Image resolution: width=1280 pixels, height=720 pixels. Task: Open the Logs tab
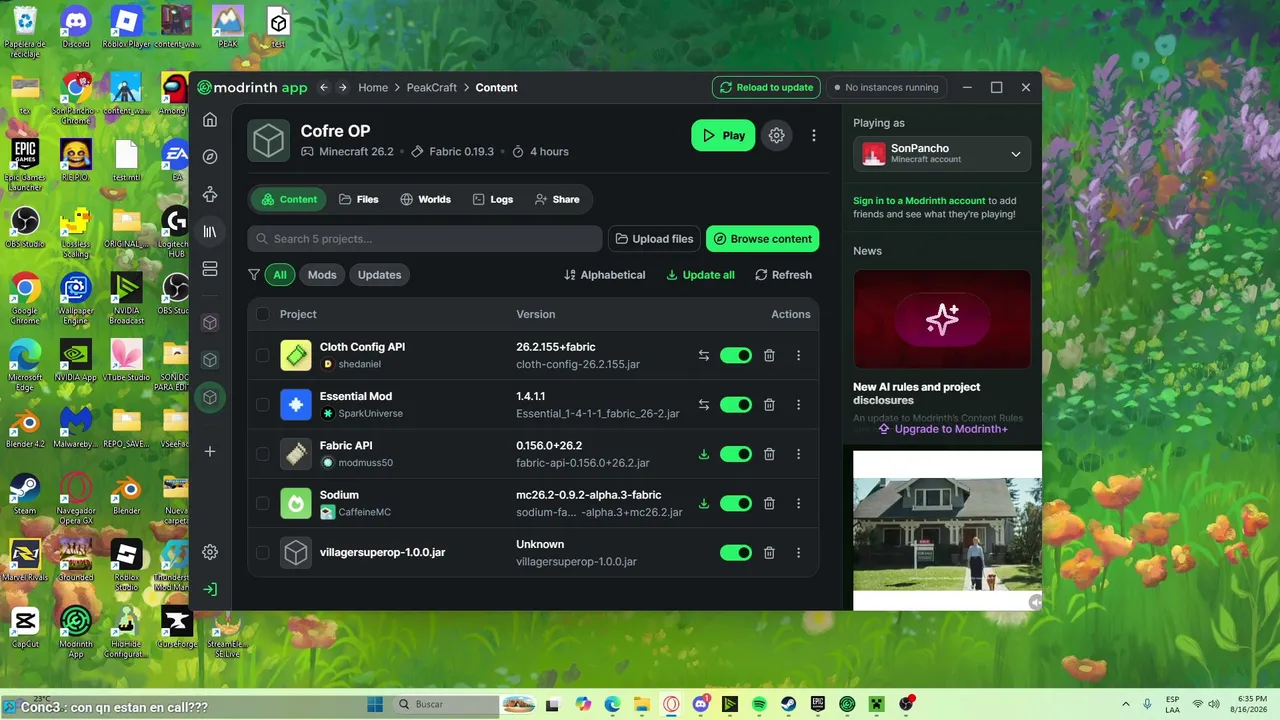pyautogui.click(x=493, y=199)
